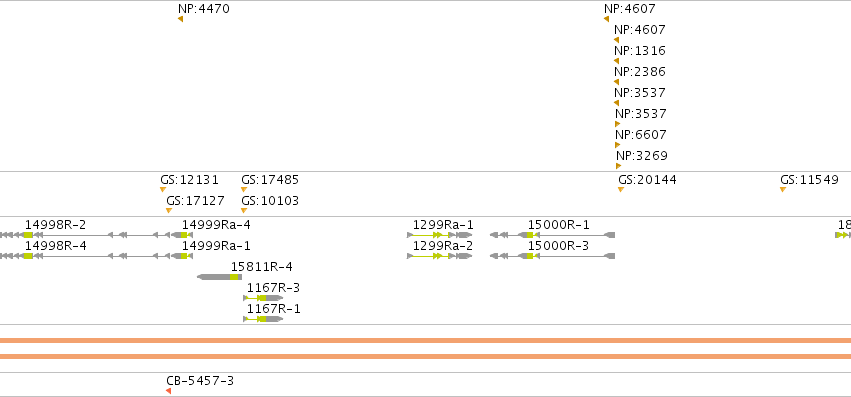Select the 14998R-2 transcript glyph
This screenshot has height=397, width=851.
[85, 235]
